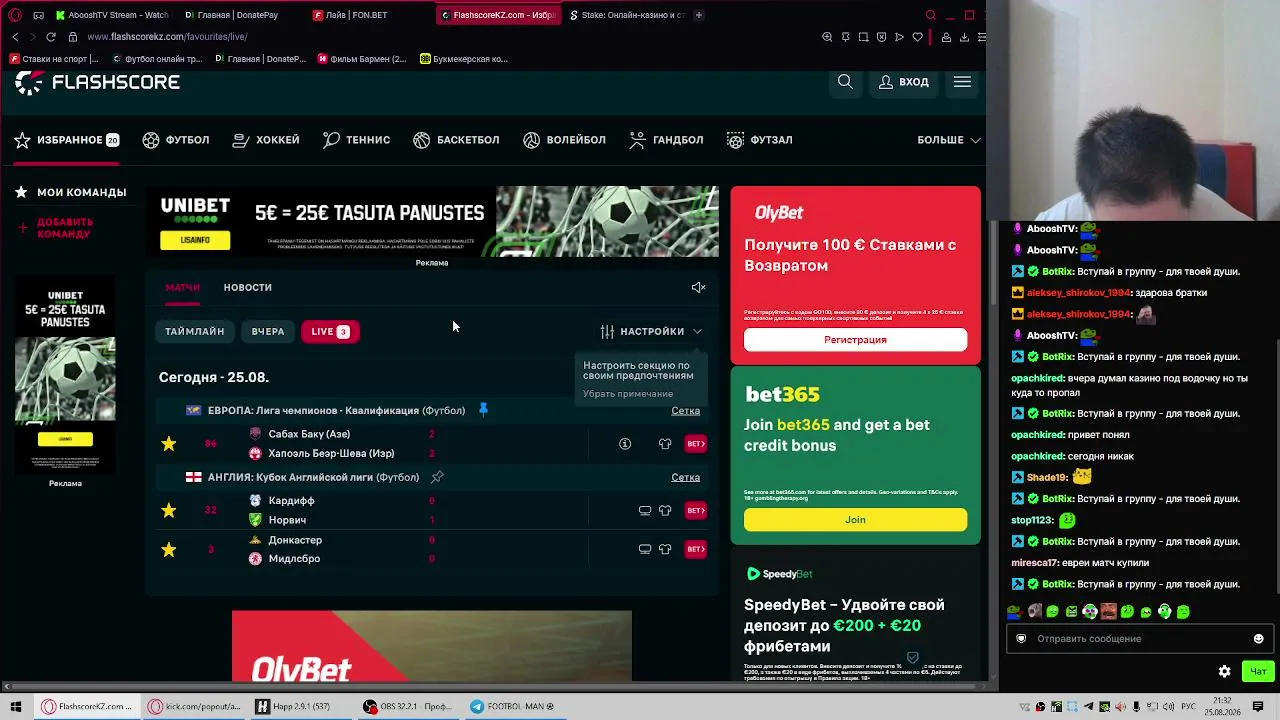Open Happ 2.9.1 in the taskbar
Viewport: 1280px width, 720px height.
292,707
